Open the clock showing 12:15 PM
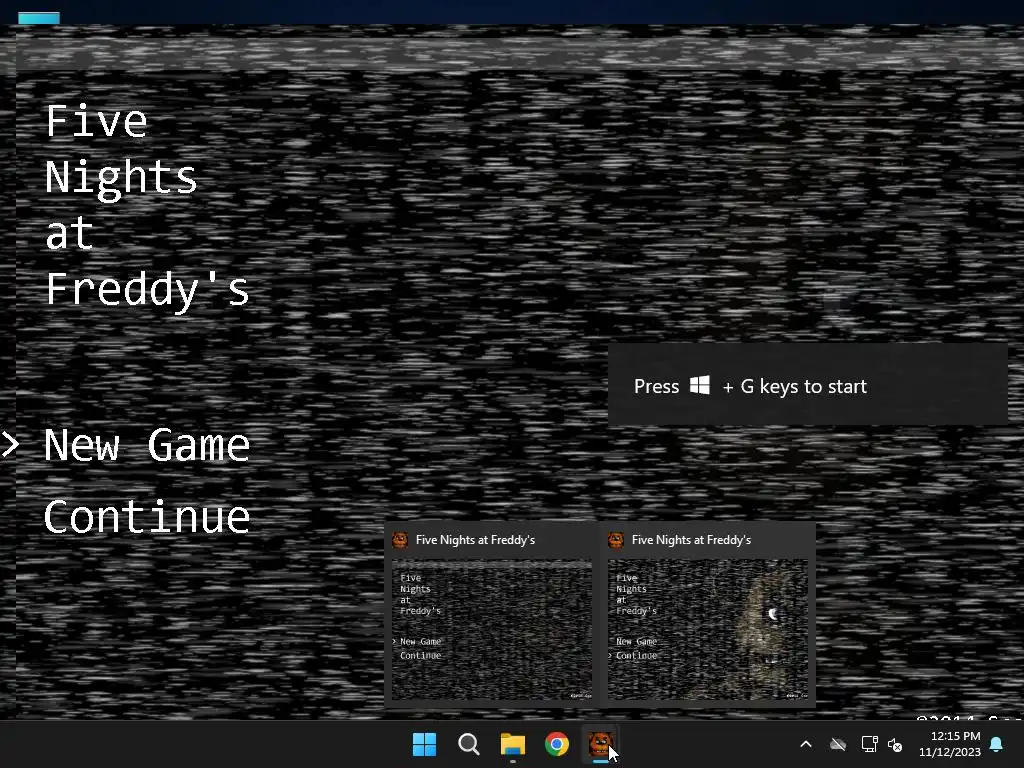Viewport: 1024px width, 768px height. pos(950,744)
